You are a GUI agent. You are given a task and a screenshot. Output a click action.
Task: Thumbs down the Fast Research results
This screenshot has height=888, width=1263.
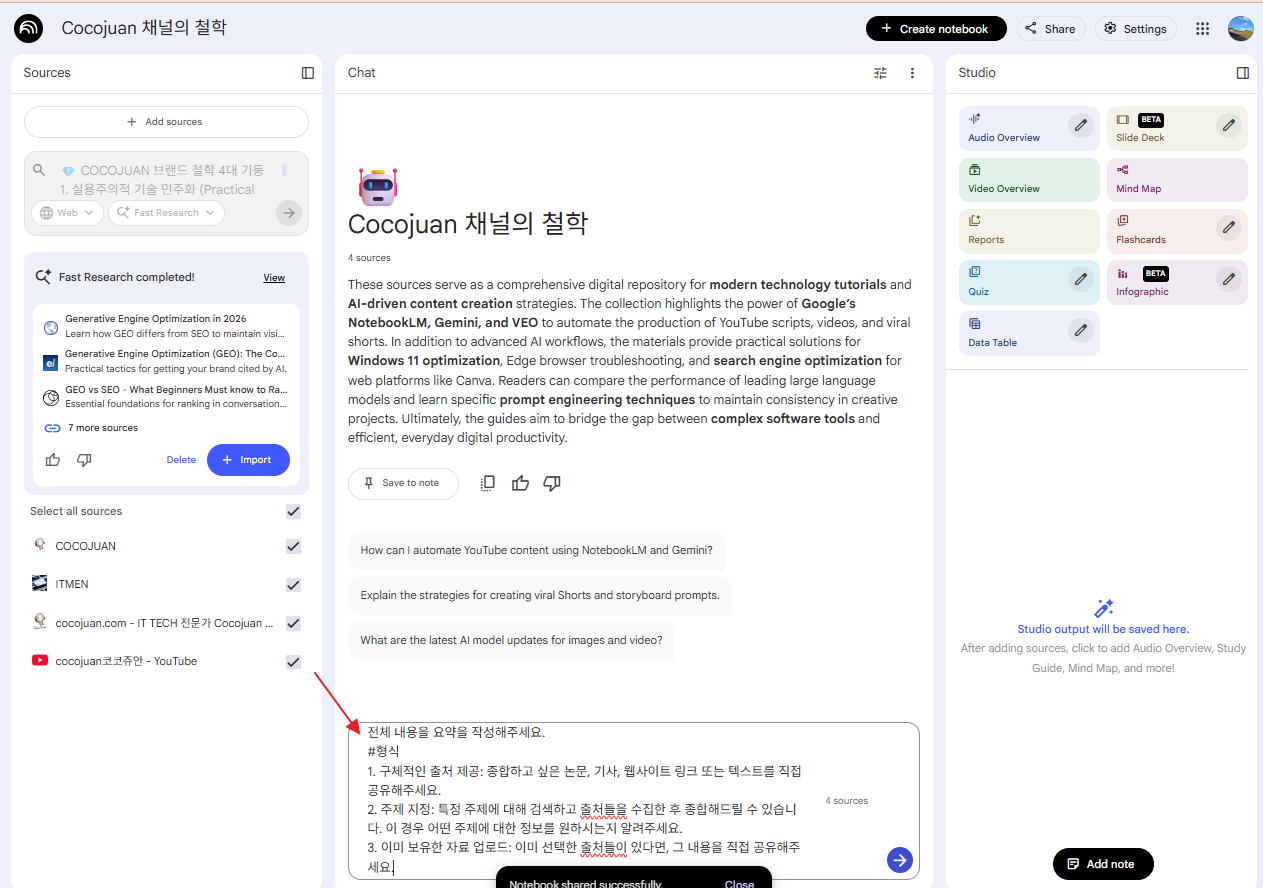click(84, 460)
